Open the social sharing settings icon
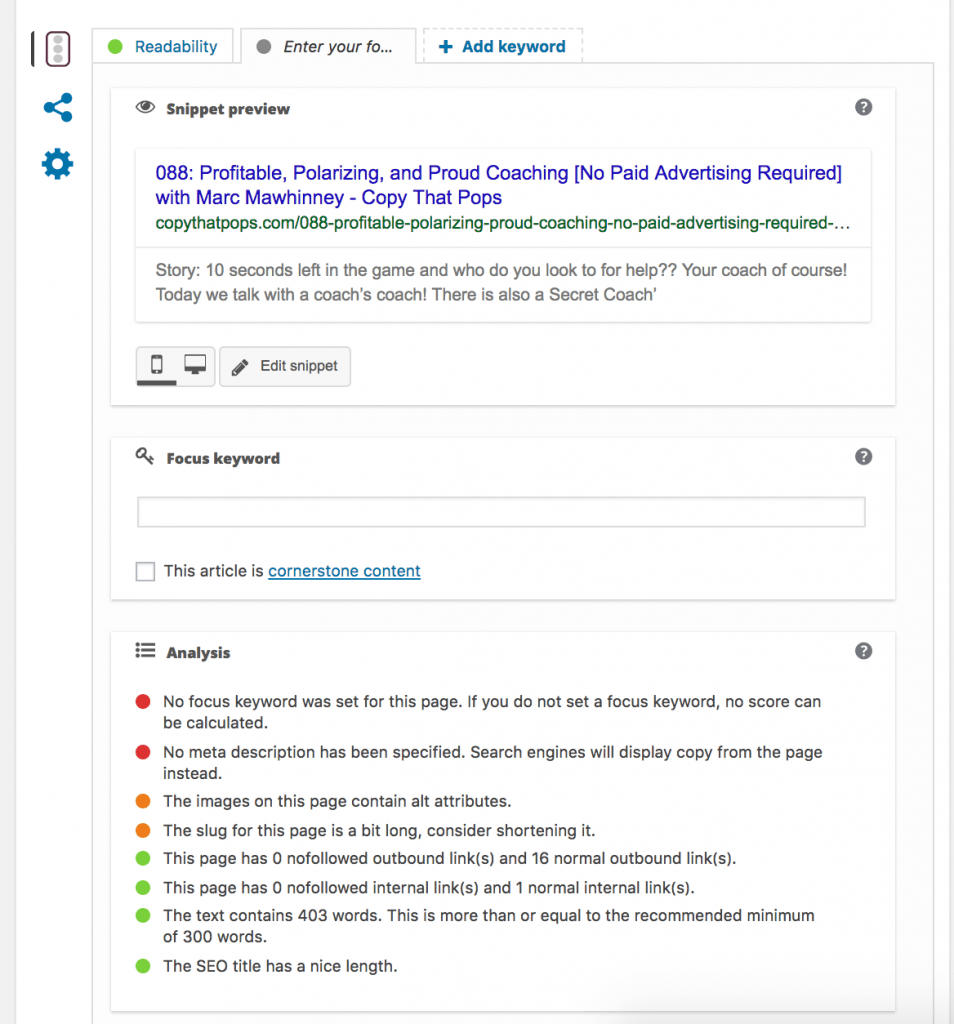This screenshot has height=1024, width=954. [57, 107]
